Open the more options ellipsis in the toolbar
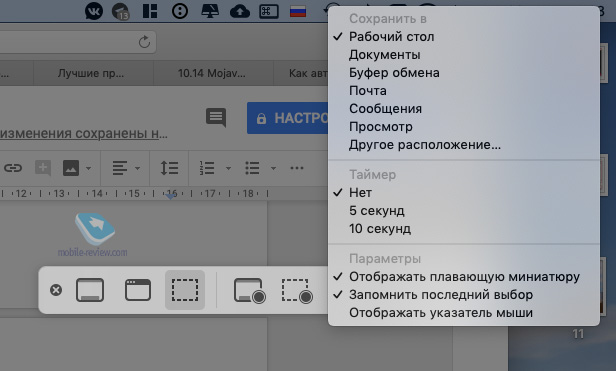The width and height of the screenshot is (616, 371). (297, 168)
